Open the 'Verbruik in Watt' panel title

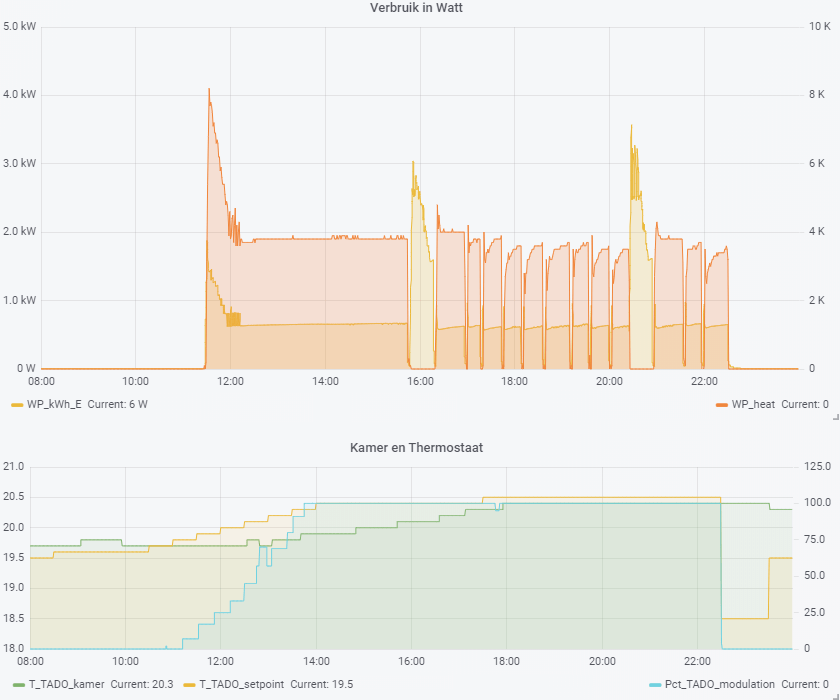pos(416,7)
